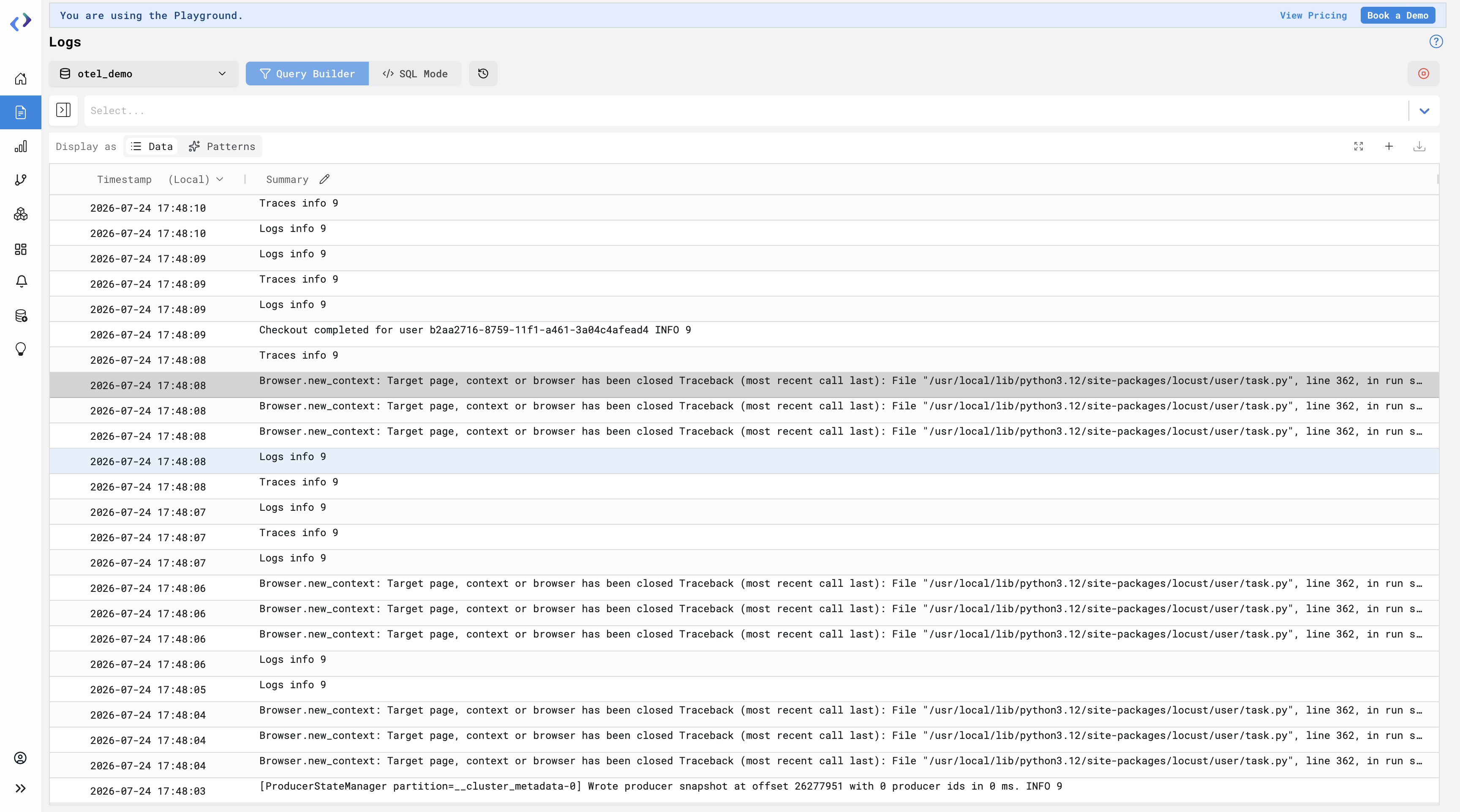Screen dimensions: 1460x812
Task: Click the plus add icon
Action: point(1389,146)
